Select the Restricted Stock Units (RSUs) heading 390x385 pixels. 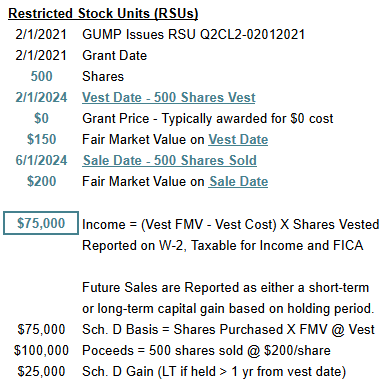[x=103, y=14]
